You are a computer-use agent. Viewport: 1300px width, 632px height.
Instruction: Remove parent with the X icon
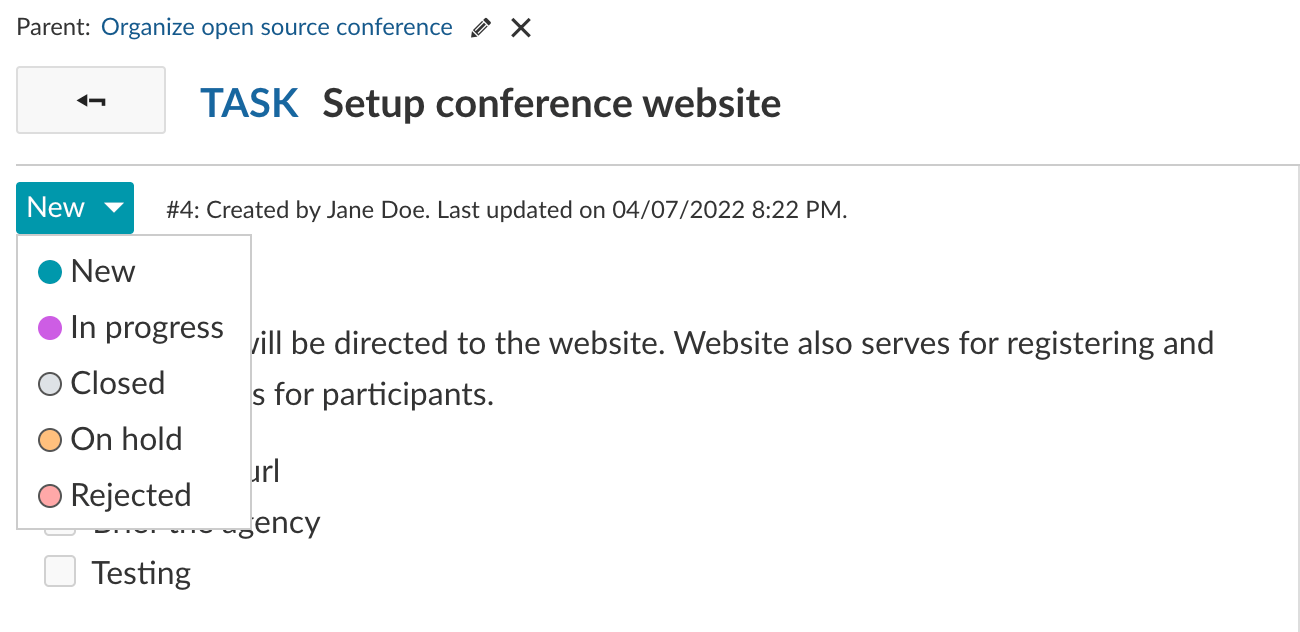pyautogui.click(x=520, y=28)
